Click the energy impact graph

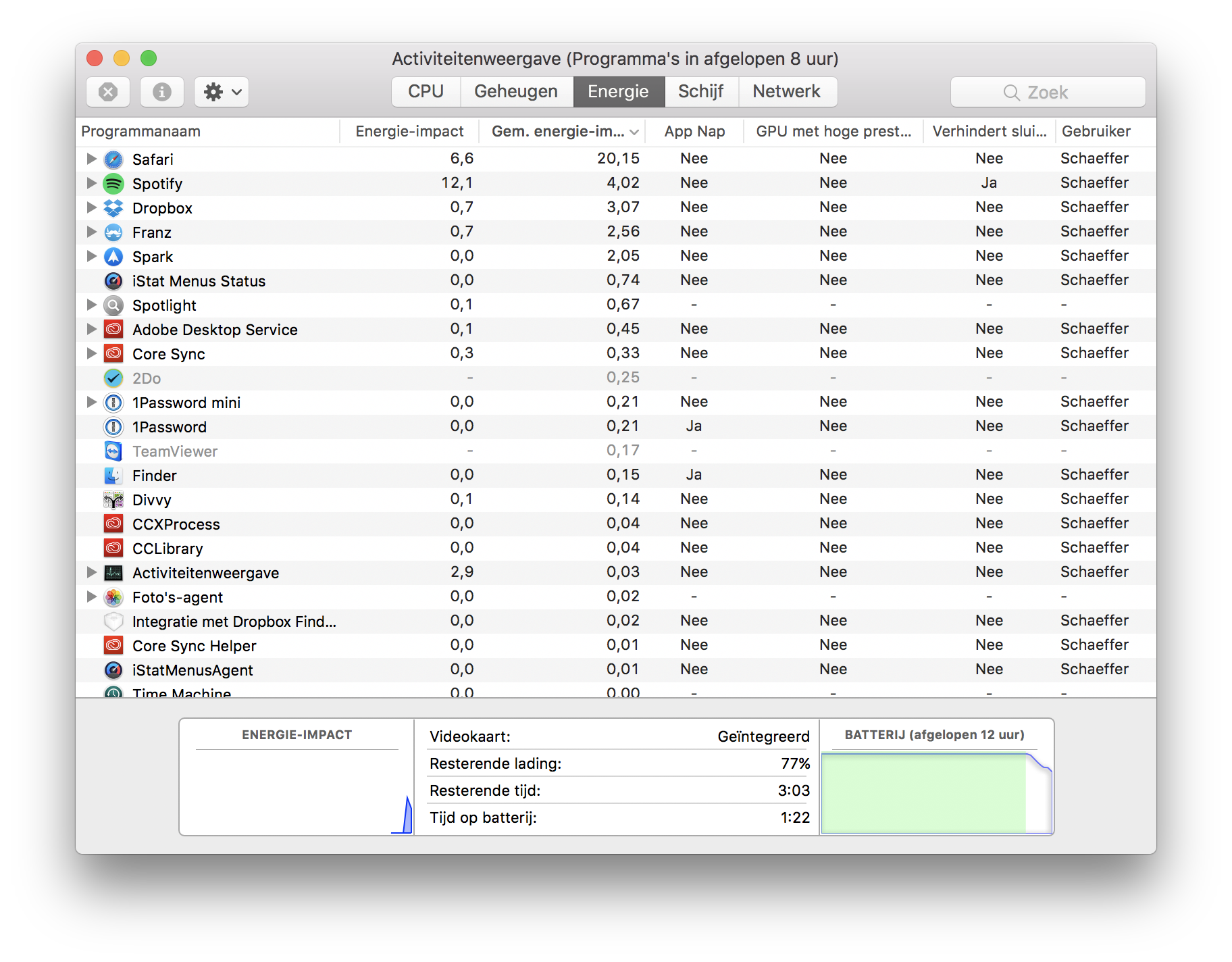(297, 792)
